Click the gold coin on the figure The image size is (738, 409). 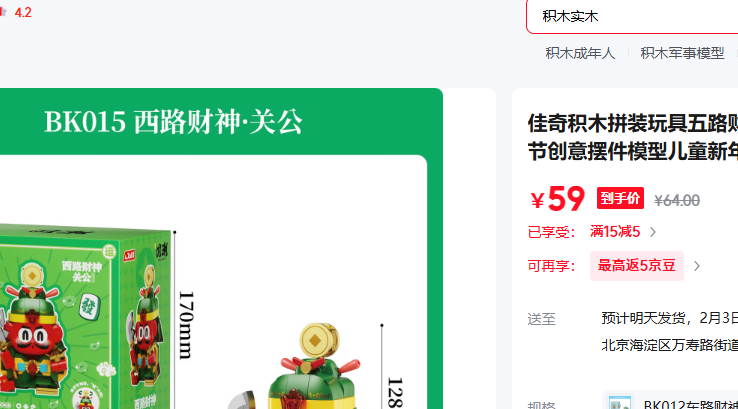click(x=319, y=340)
